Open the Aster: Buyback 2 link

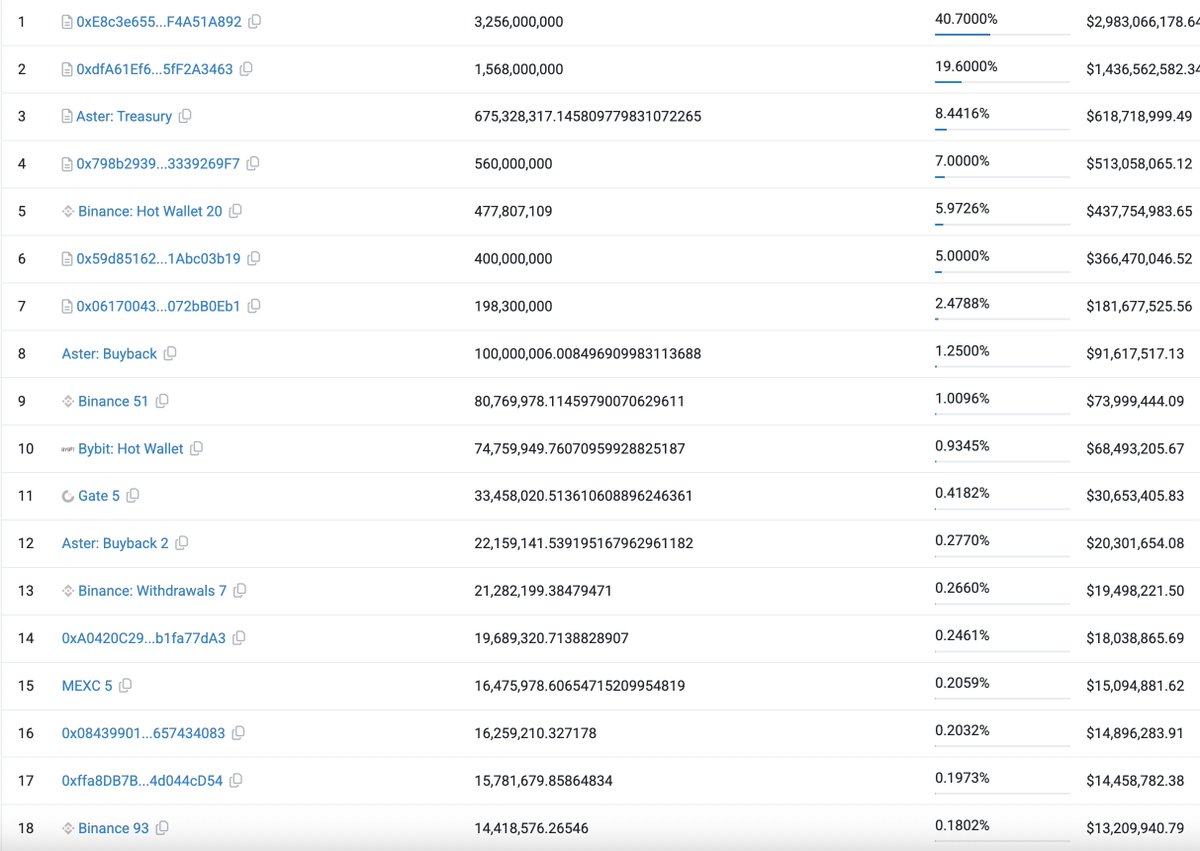pos(115,543)
